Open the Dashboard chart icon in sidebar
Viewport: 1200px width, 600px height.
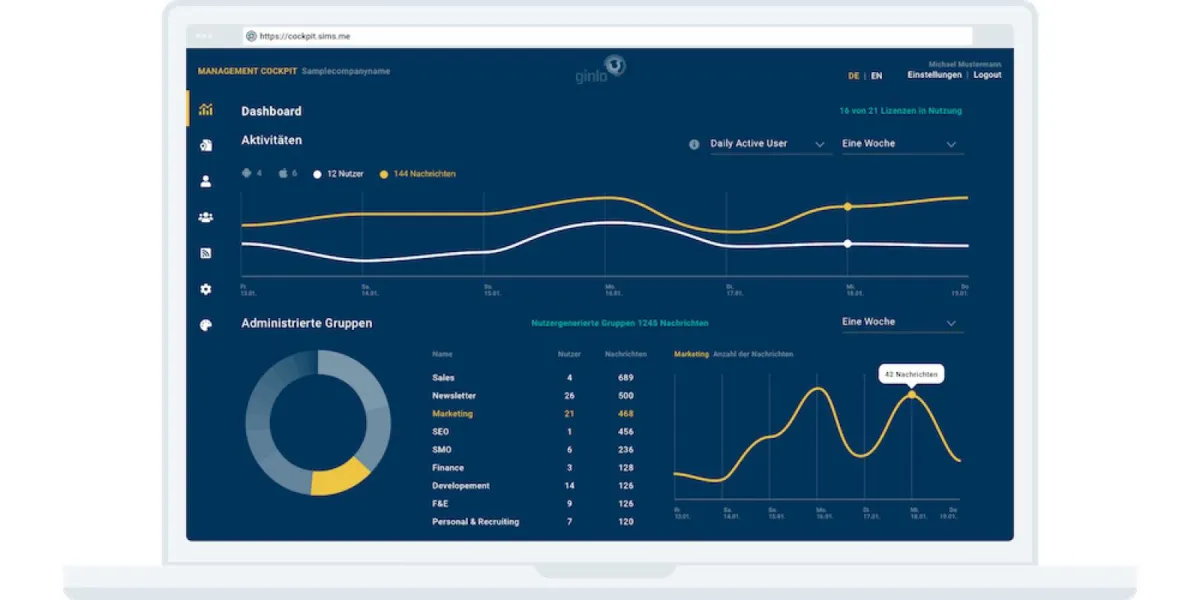click(x=205, y=110)
